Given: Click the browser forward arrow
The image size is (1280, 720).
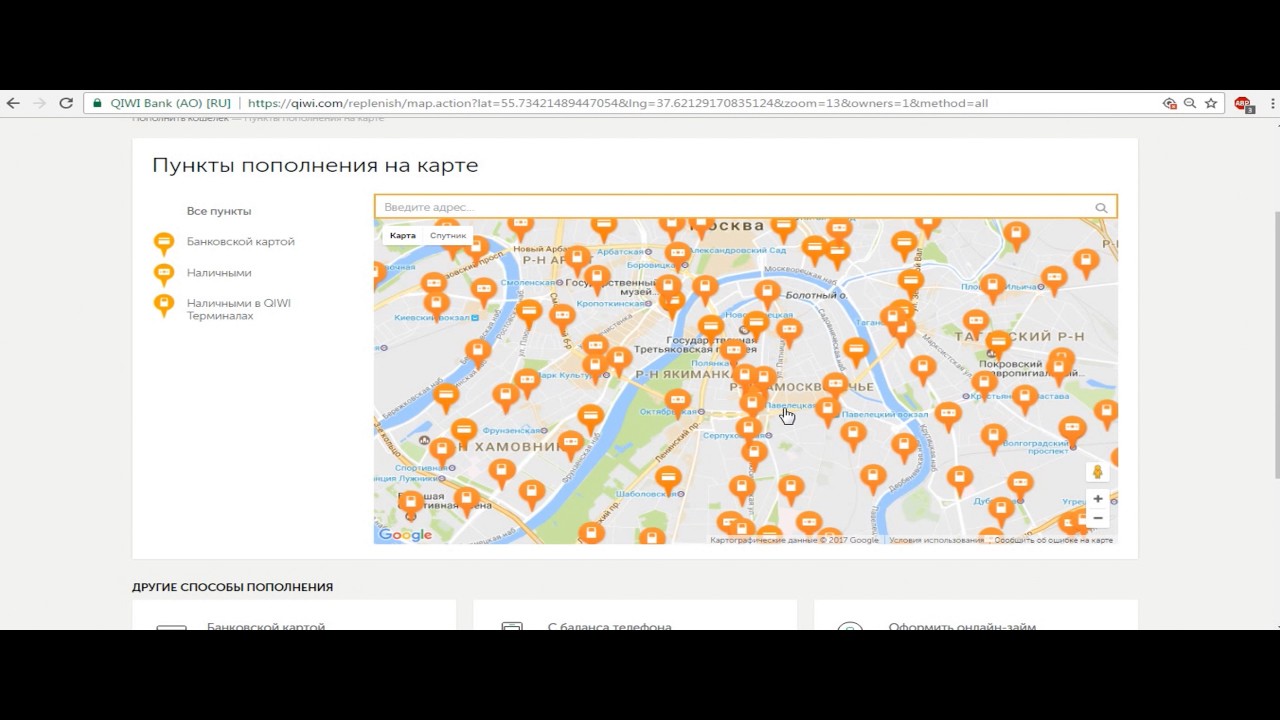Looking at the screenshot, I should (x=40, y=103).
